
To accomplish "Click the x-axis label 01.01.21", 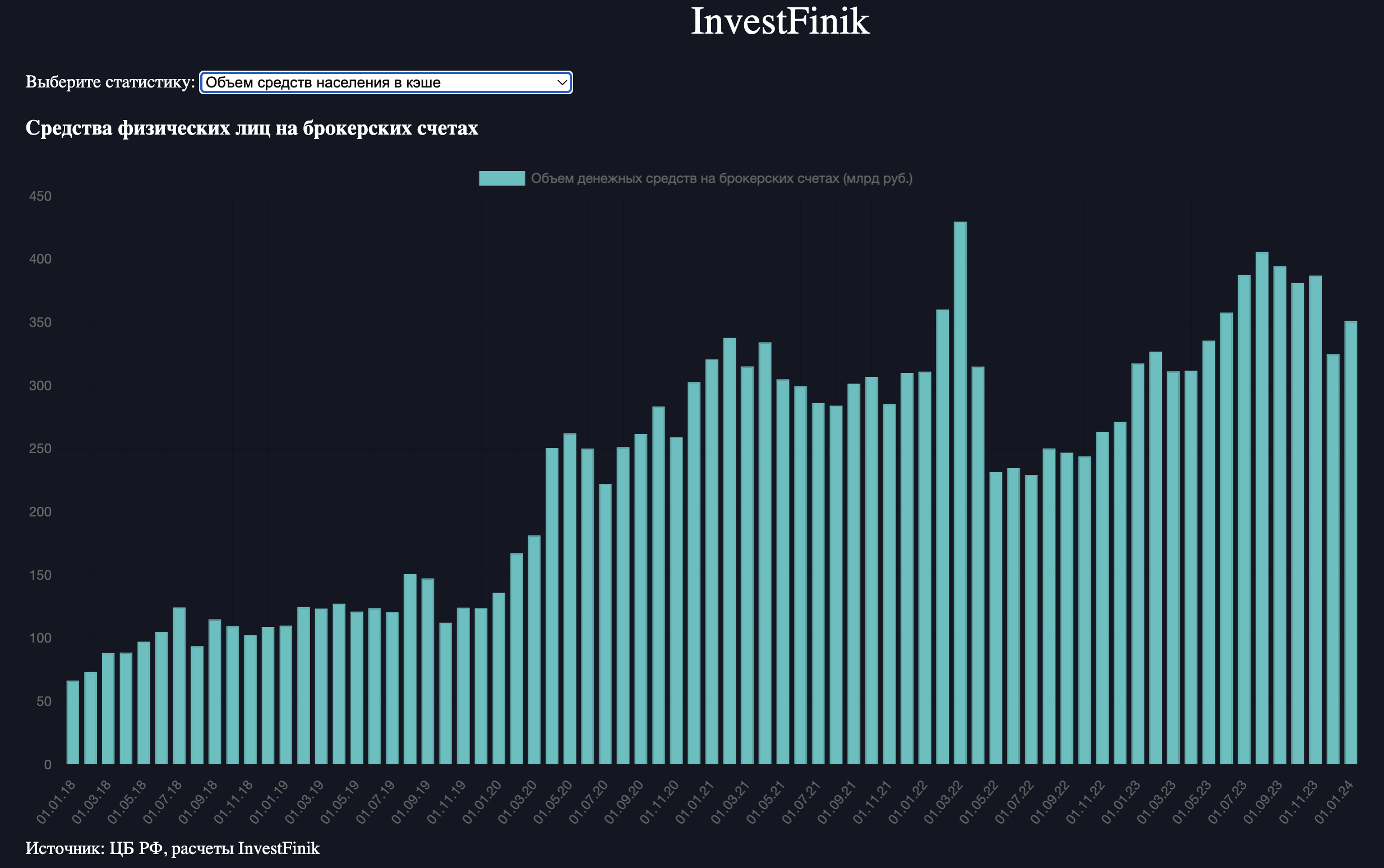I will coord(696,802).
